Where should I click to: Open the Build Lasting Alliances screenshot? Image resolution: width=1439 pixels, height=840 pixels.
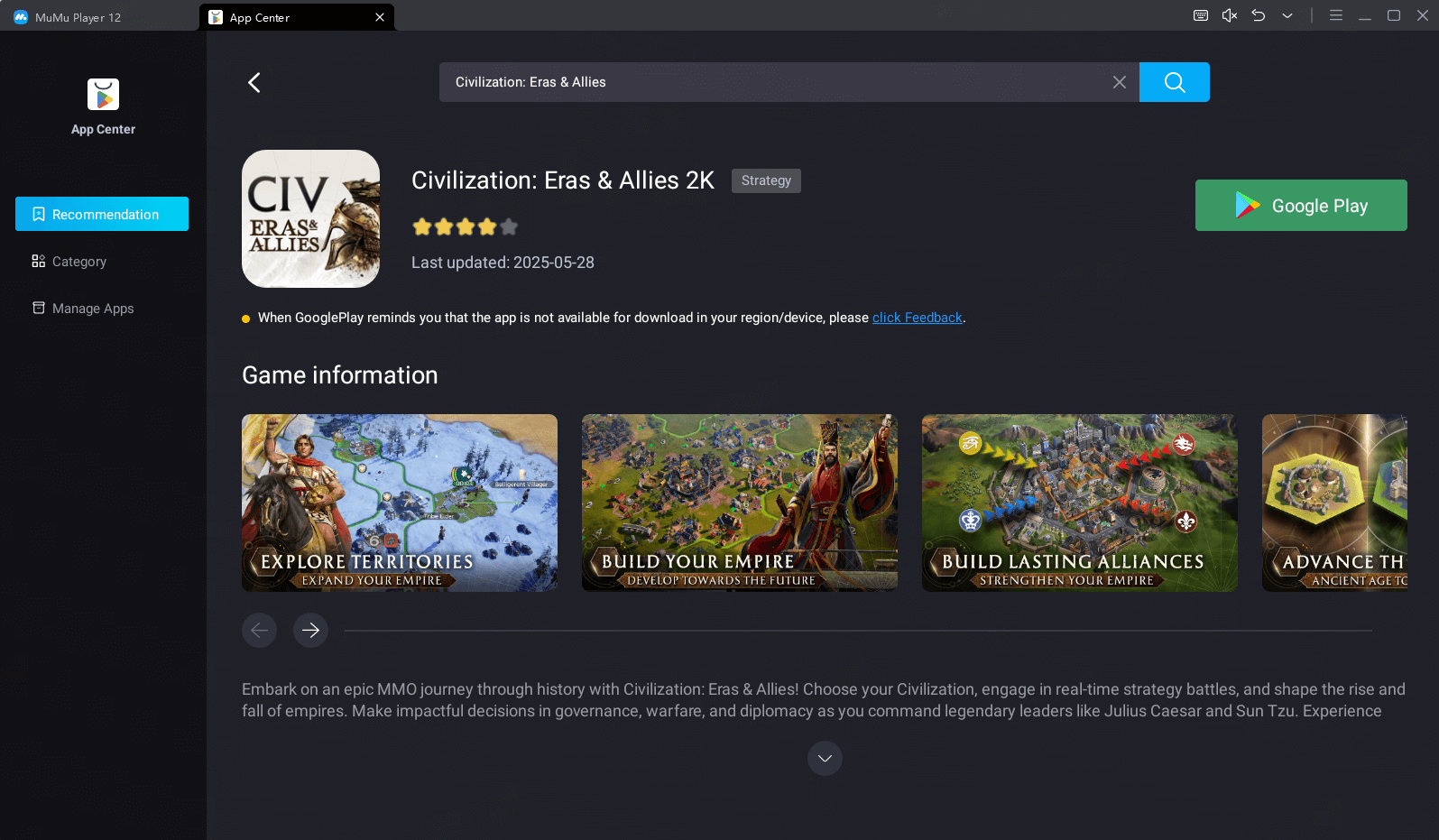[x=1080, y=503]
